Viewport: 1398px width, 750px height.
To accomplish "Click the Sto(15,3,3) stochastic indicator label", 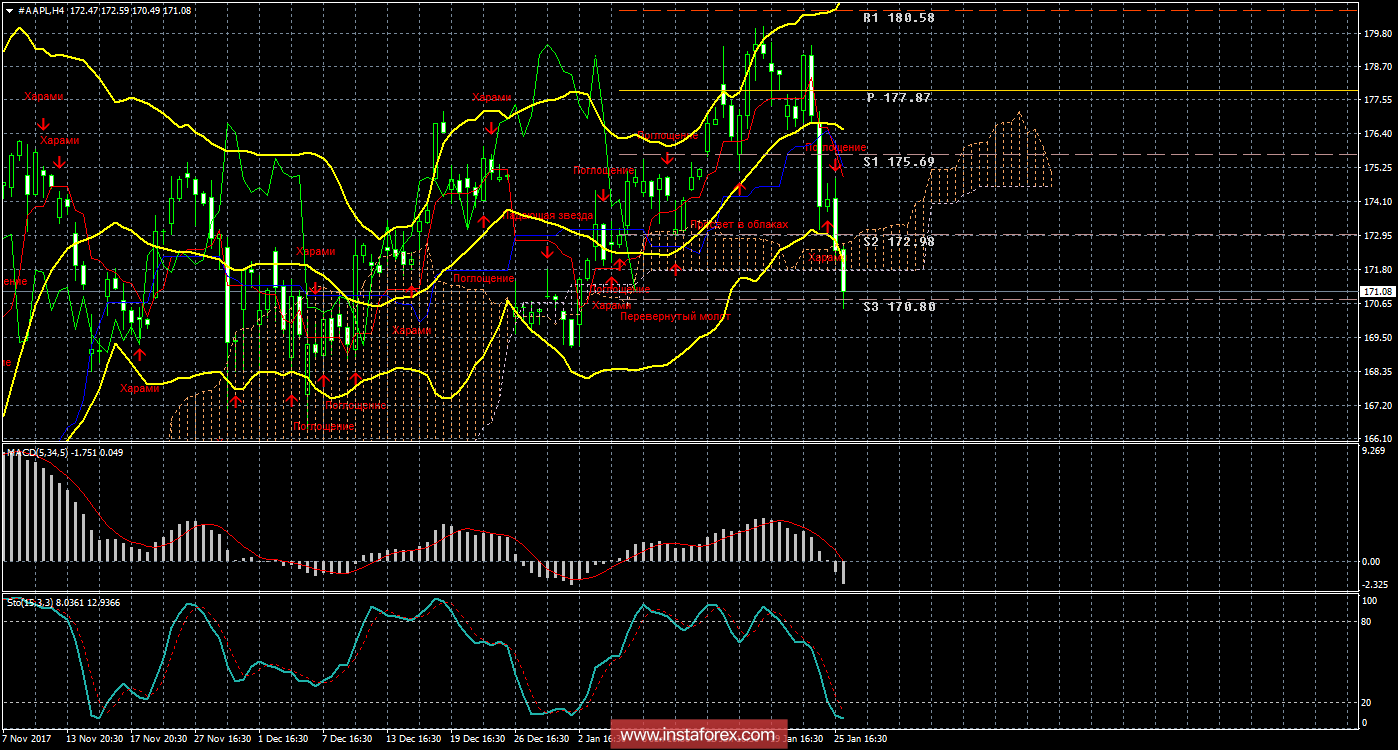I will 30,602.
